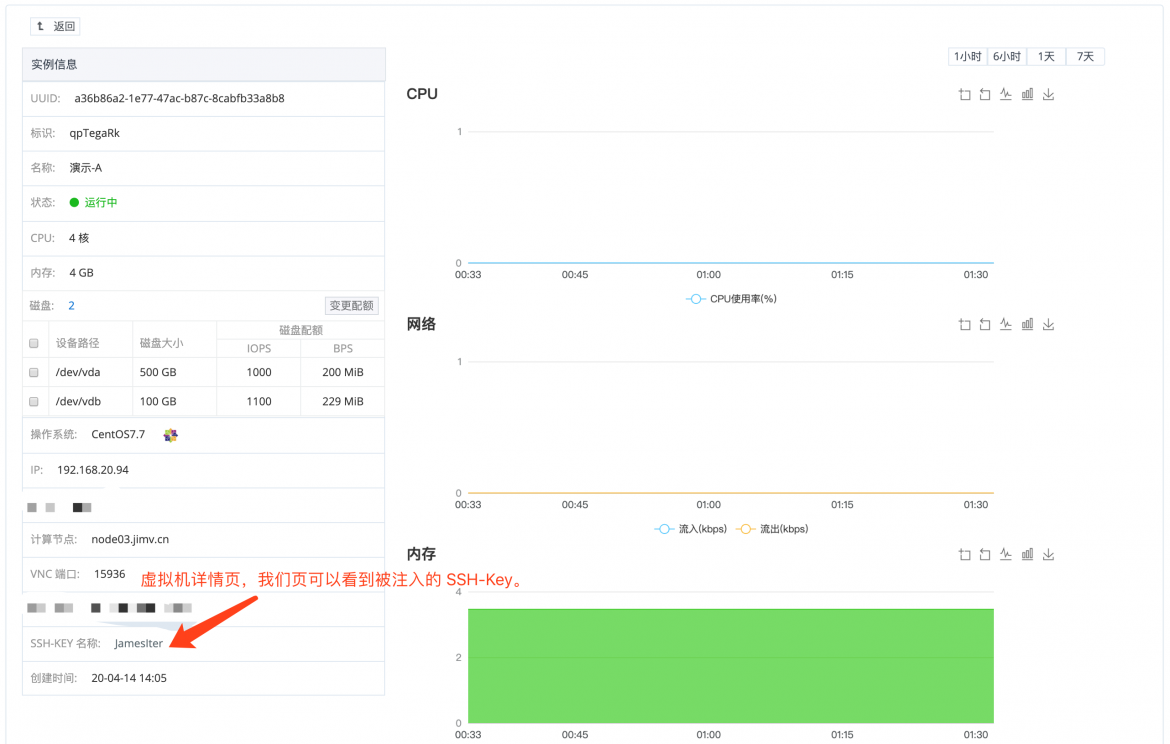Click the VNC port value 15936
The width and height of the screenshot is (1170, 744).
click(x=110, y=574)
